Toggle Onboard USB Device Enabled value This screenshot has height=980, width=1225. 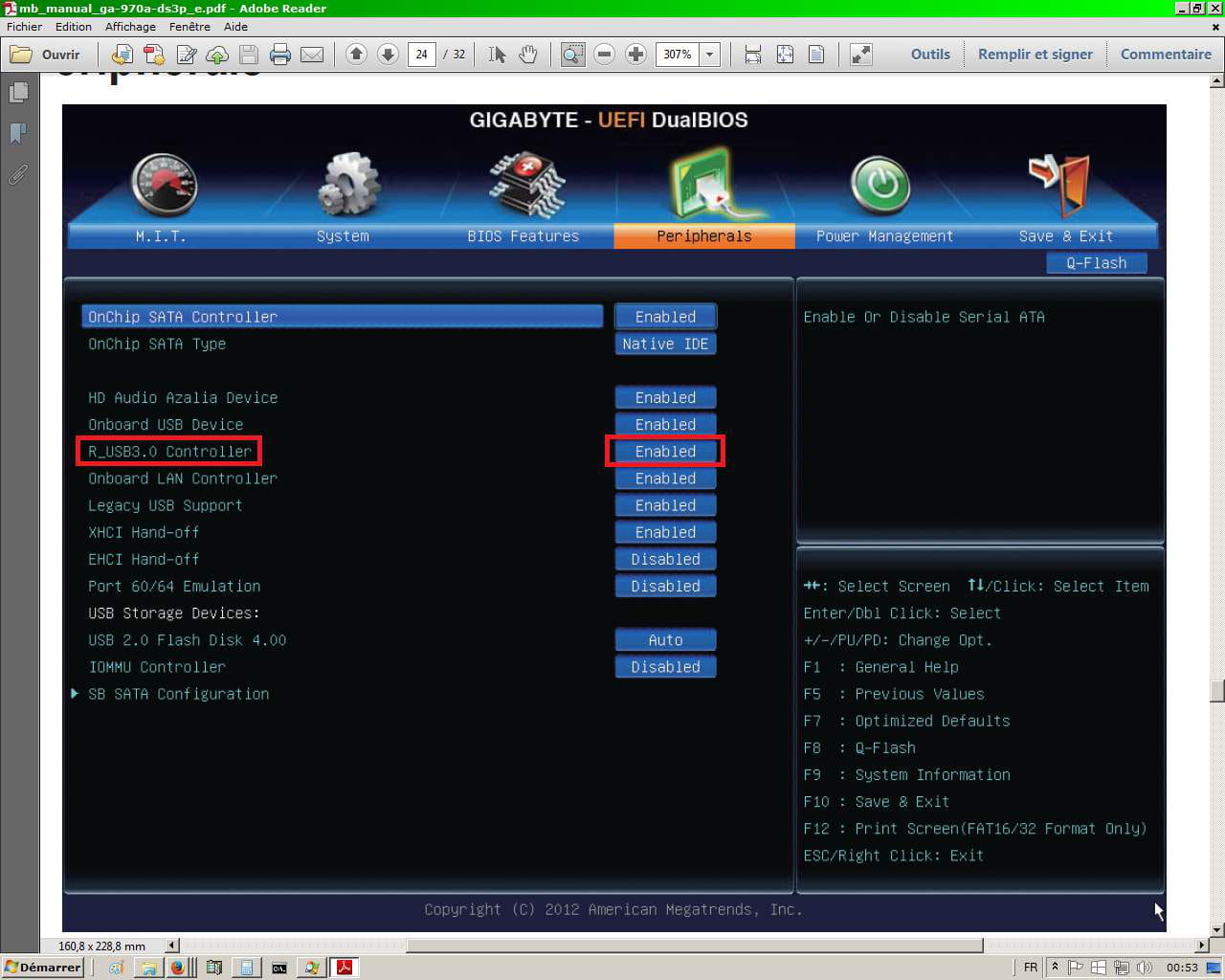pos(665,424)
